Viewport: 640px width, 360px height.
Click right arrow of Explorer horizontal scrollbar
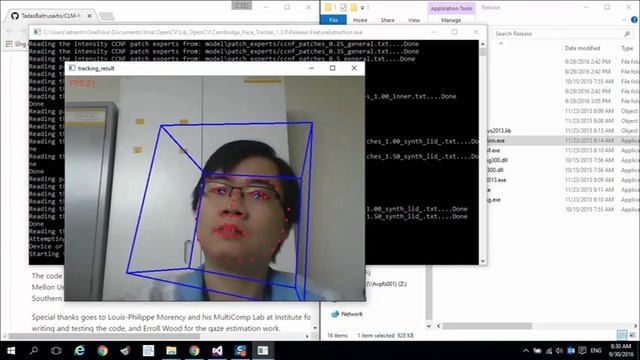pyautogui.click(x=636, y=326)
